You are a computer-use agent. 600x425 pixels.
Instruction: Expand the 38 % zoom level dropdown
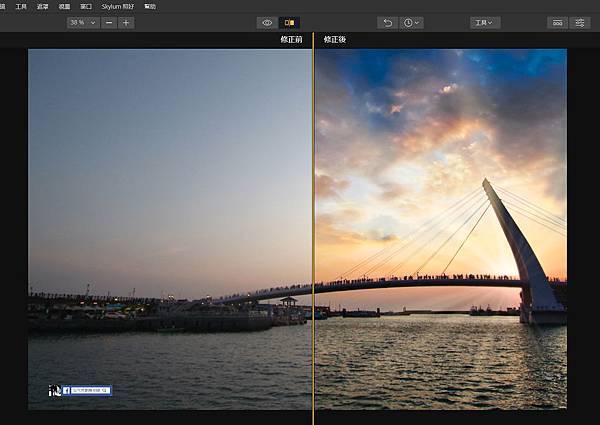click(x=82, y=22)
